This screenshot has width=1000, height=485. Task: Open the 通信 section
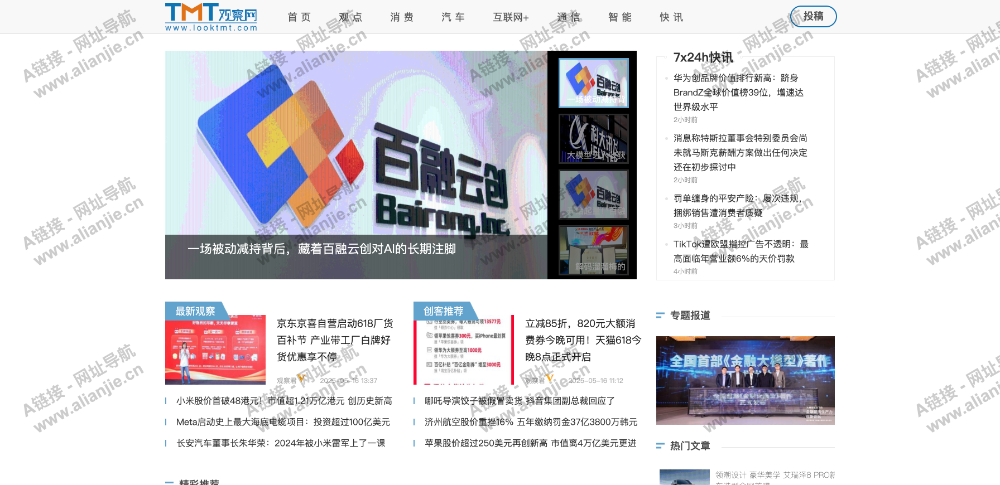pyautogui.click(x=568, y=17)
